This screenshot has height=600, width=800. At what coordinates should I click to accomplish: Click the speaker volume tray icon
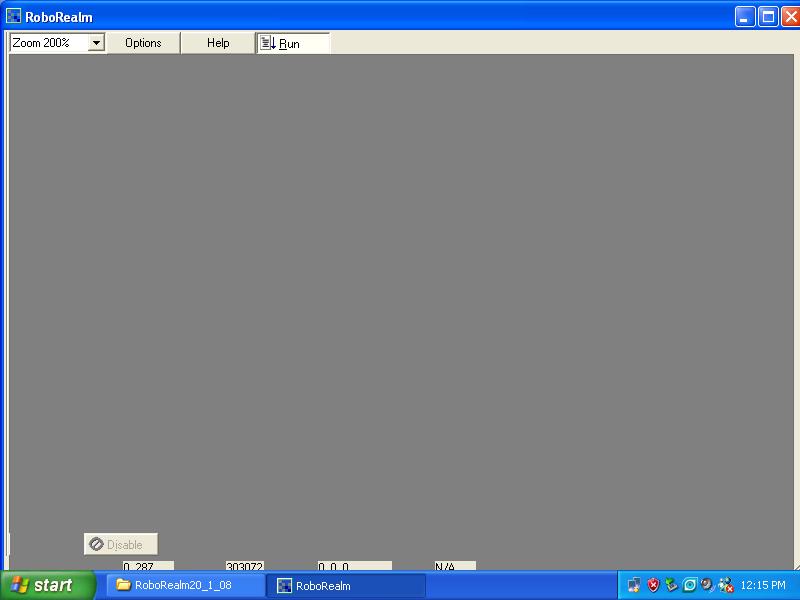[x=707, y=585]
